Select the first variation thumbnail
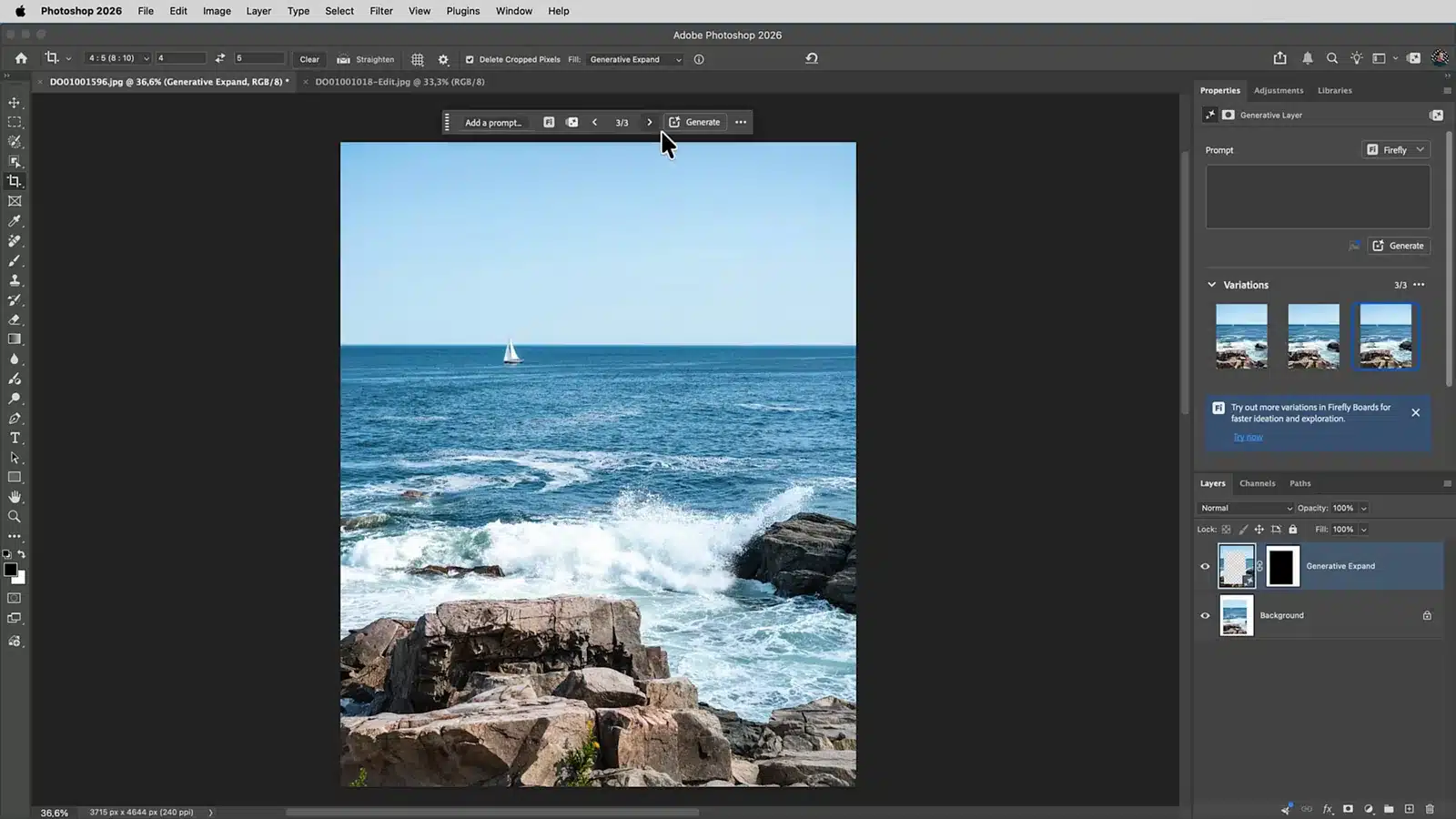 click(1241, 336)
